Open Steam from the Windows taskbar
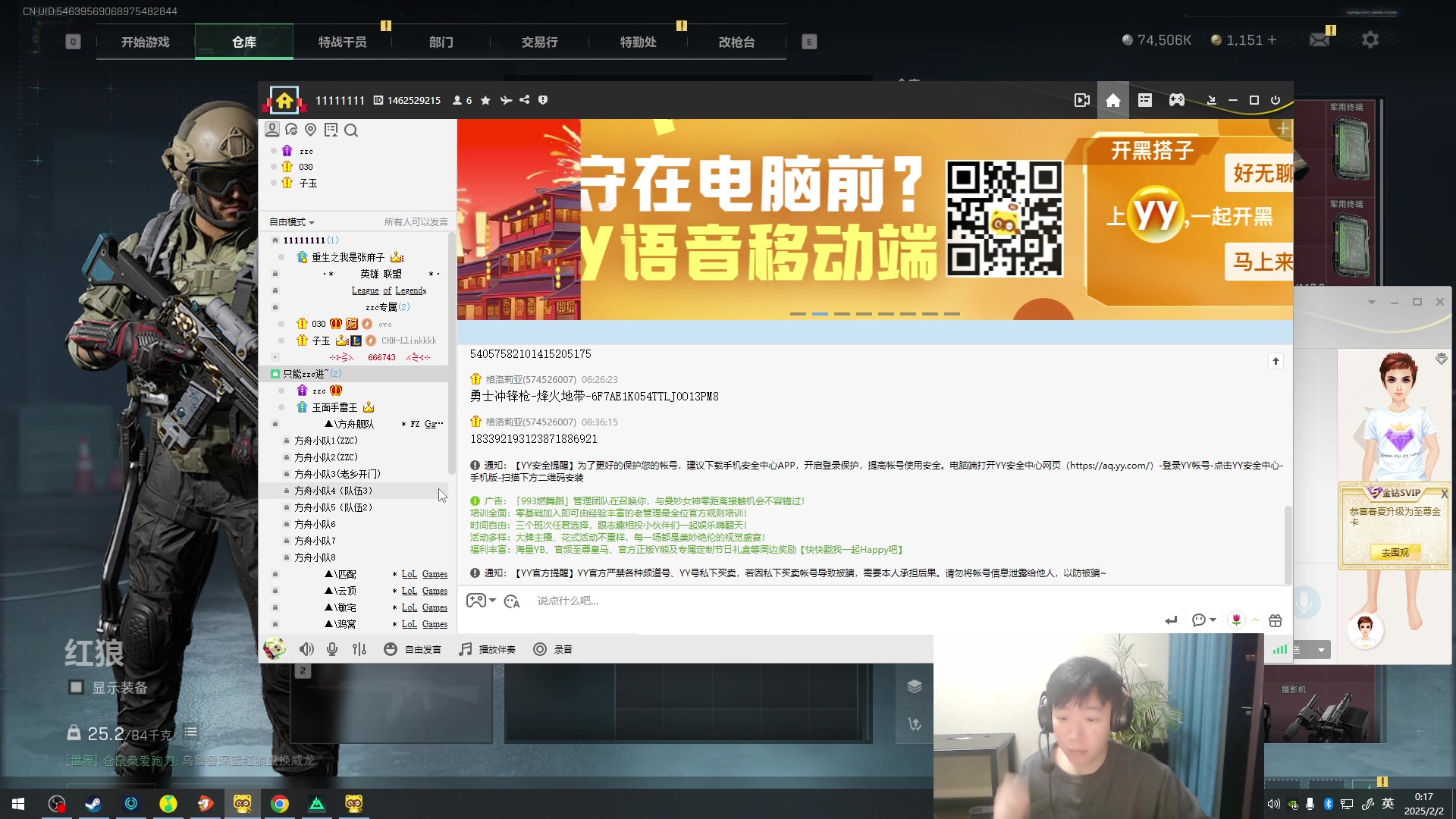Screen dimensions: 1456x819 tap(93, 804)
